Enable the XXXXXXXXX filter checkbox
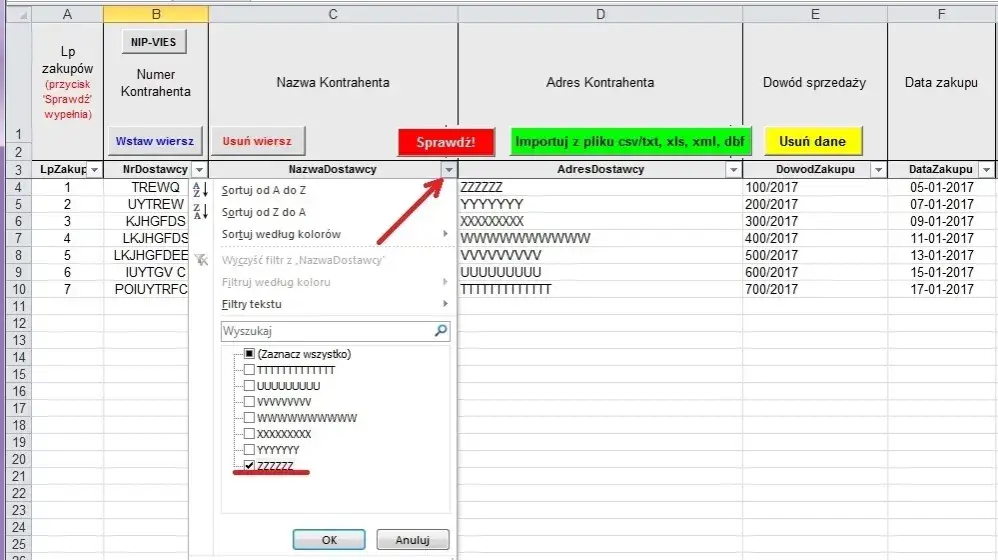The height and width of the screenshot is (560, 998). [249, 434]
